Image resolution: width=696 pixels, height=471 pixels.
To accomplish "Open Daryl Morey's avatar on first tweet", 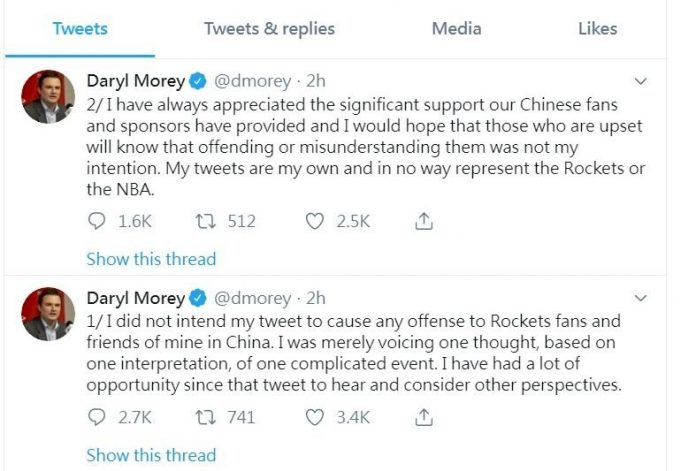I will coord(49,97).
